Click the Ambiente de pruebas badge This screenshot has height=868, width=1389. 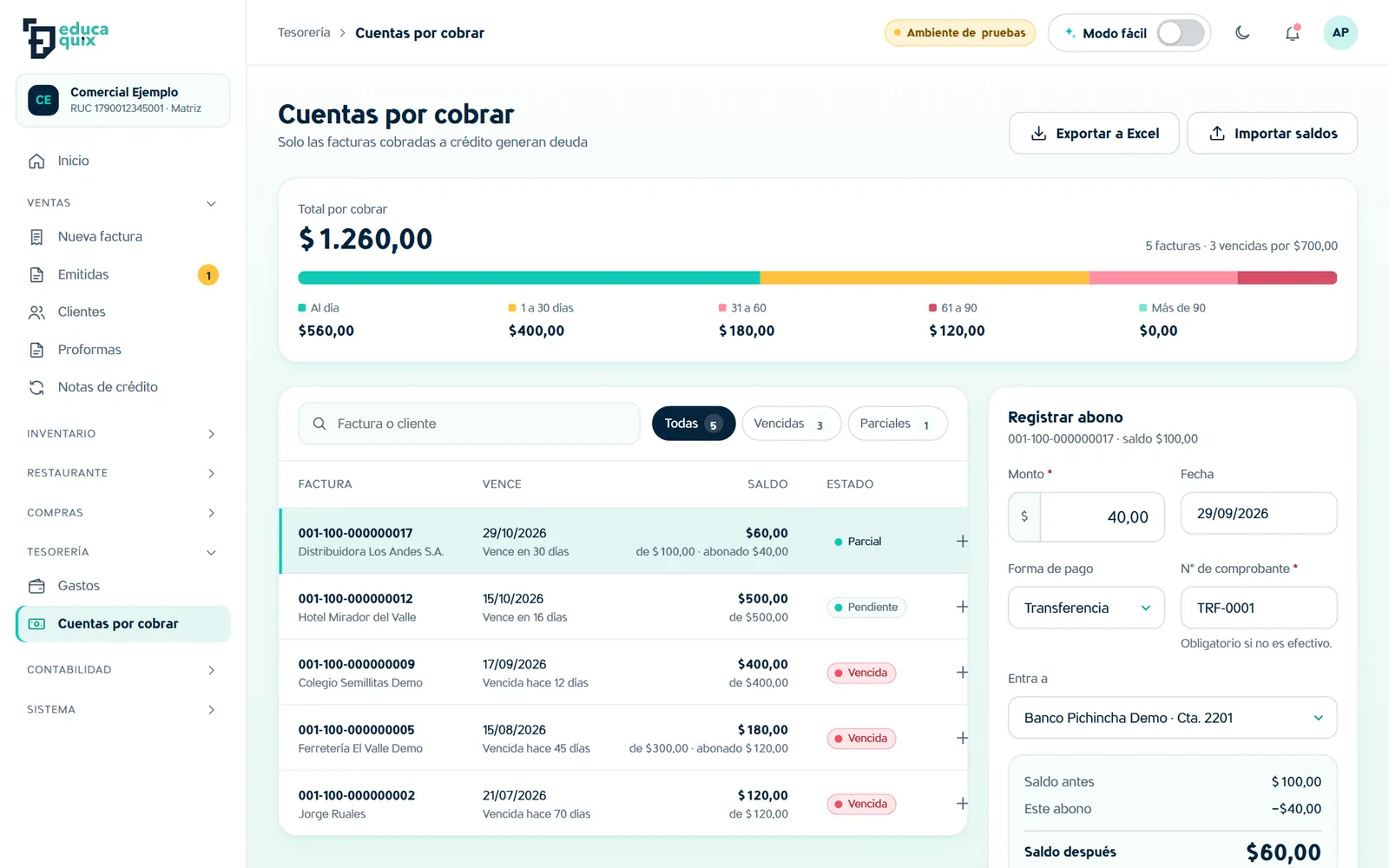[x=960, y=33]
